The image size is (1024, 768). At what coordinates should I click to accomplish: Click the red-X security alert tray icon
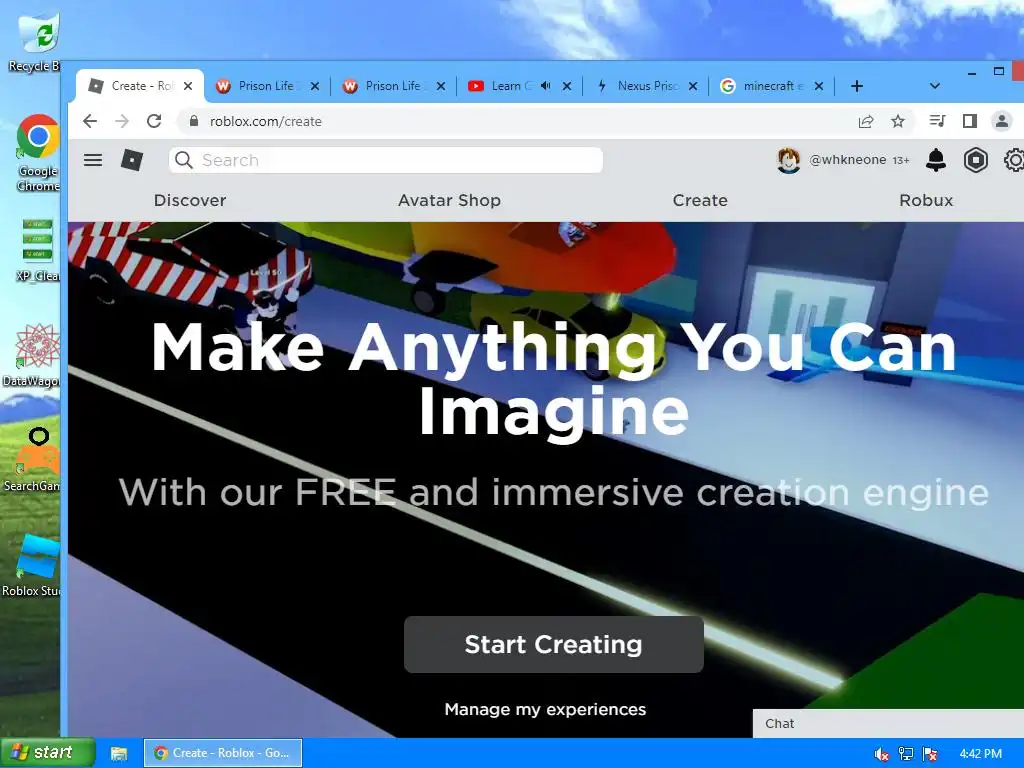[x=930, y=754]
